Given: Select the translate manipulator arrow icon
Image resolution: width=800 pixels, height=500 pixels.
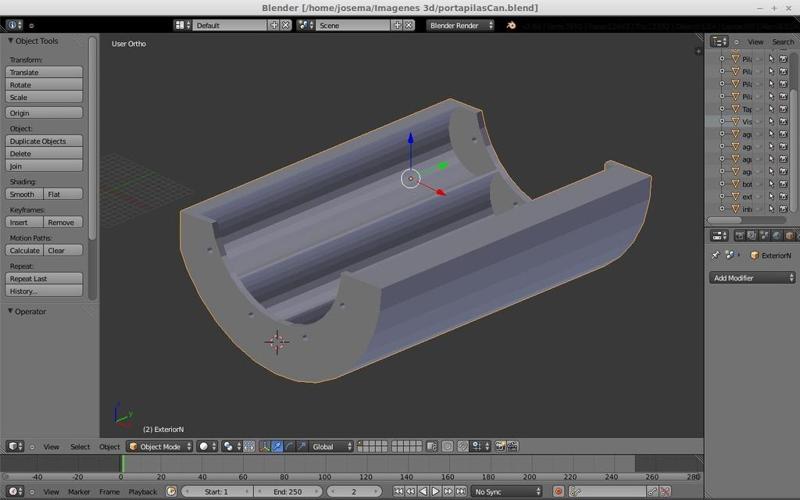Looking at the screenshot, I should [x=278, y=446].
